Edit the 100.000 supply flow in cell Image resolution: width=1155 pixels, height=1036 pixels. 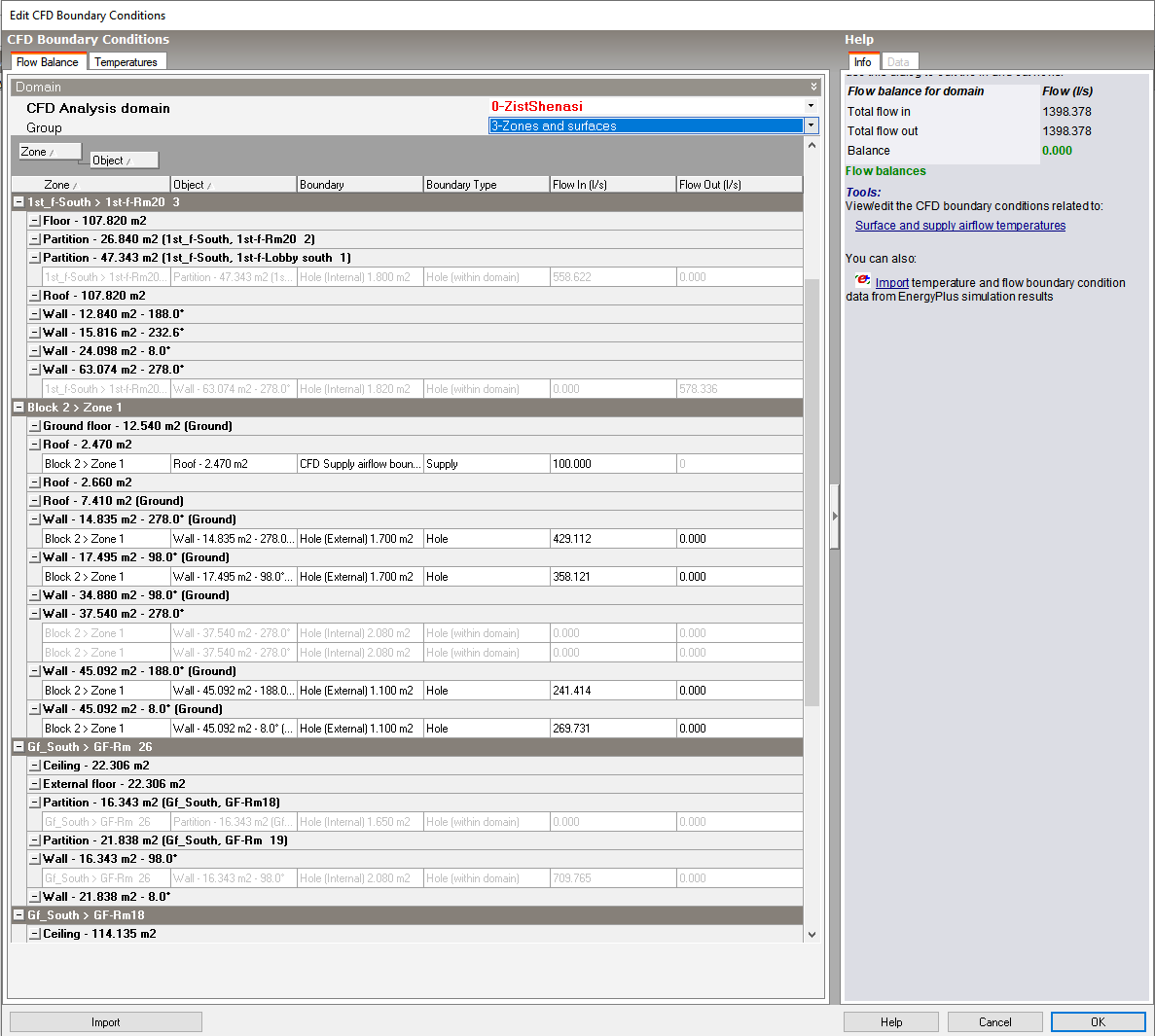click(614, 464)
